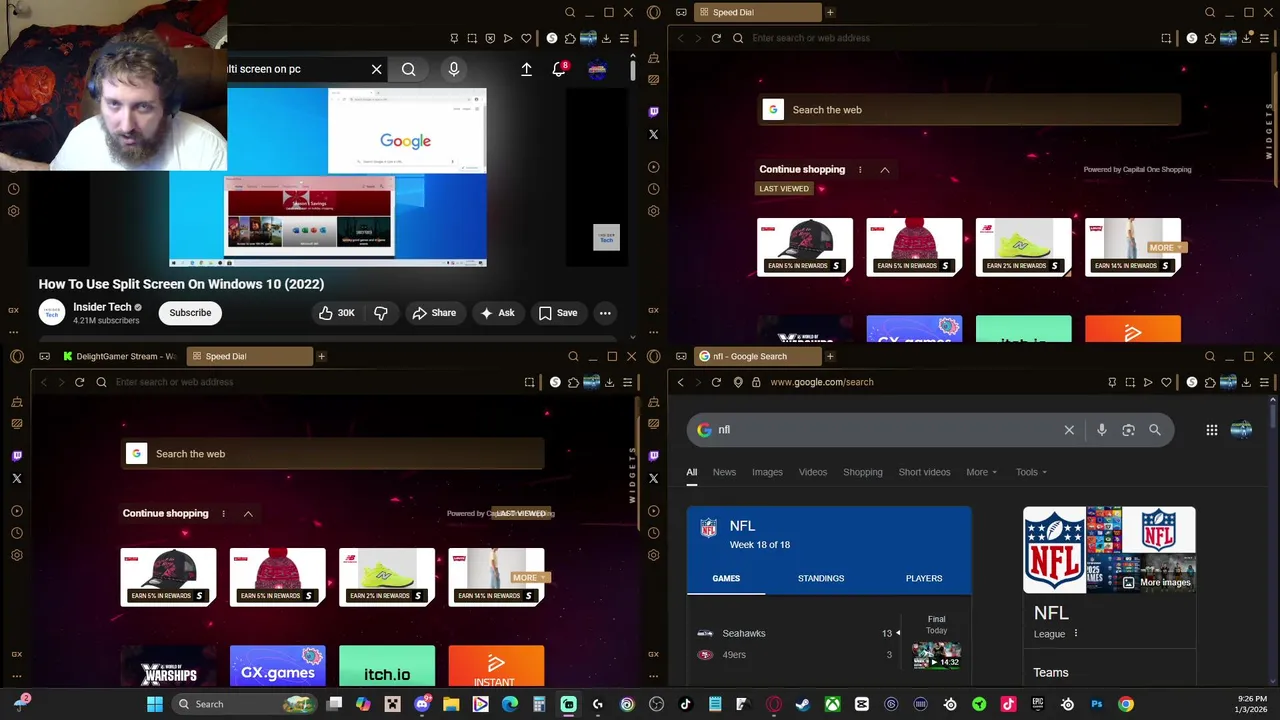Like the split screen video

336,313
